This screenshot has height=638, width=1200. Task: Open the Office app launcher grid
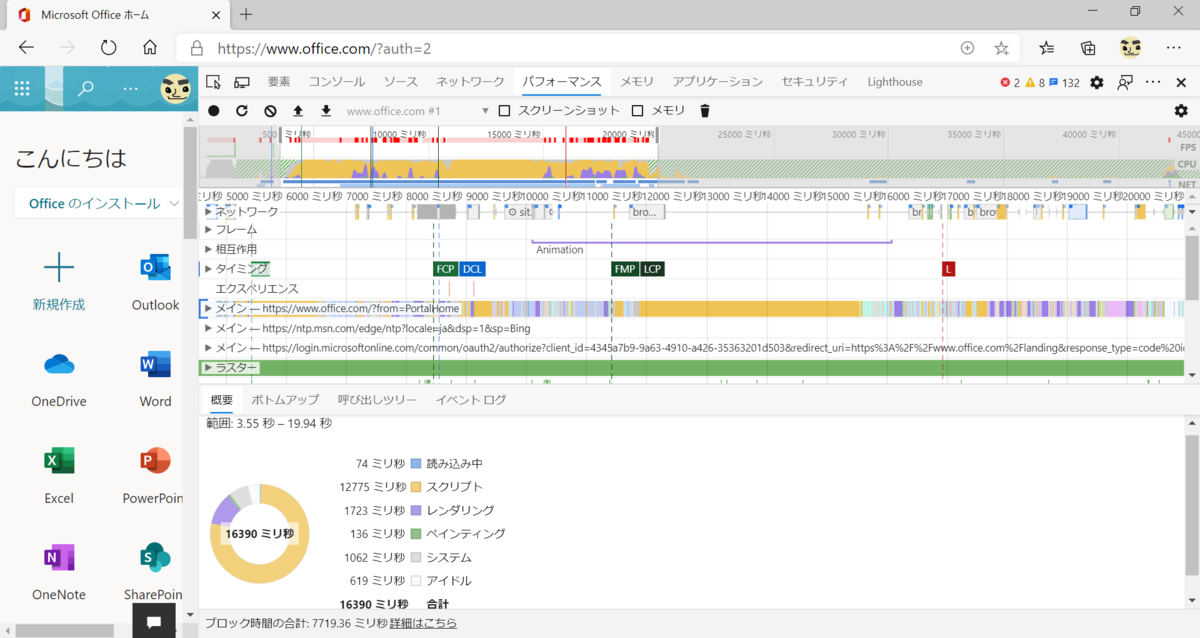click(x=22, y=89)
